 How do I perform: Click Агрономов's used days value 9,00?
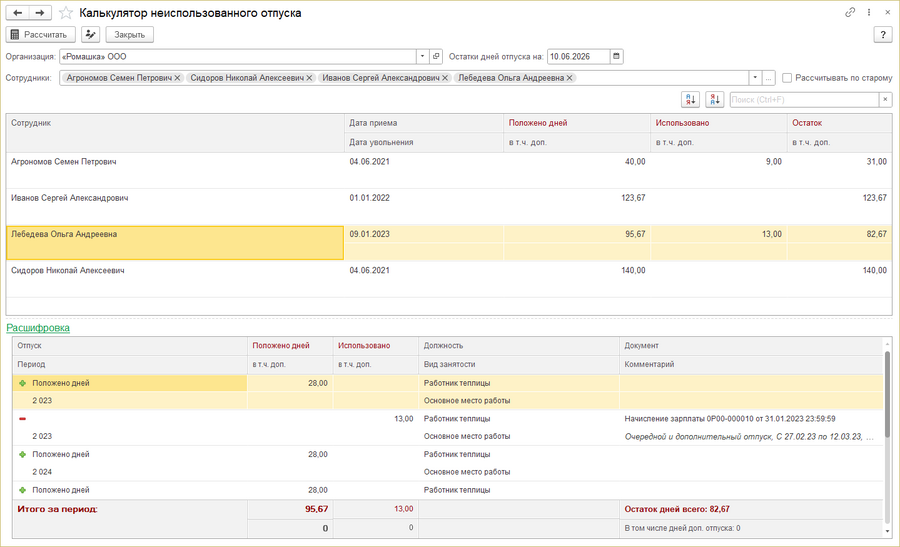773,162
